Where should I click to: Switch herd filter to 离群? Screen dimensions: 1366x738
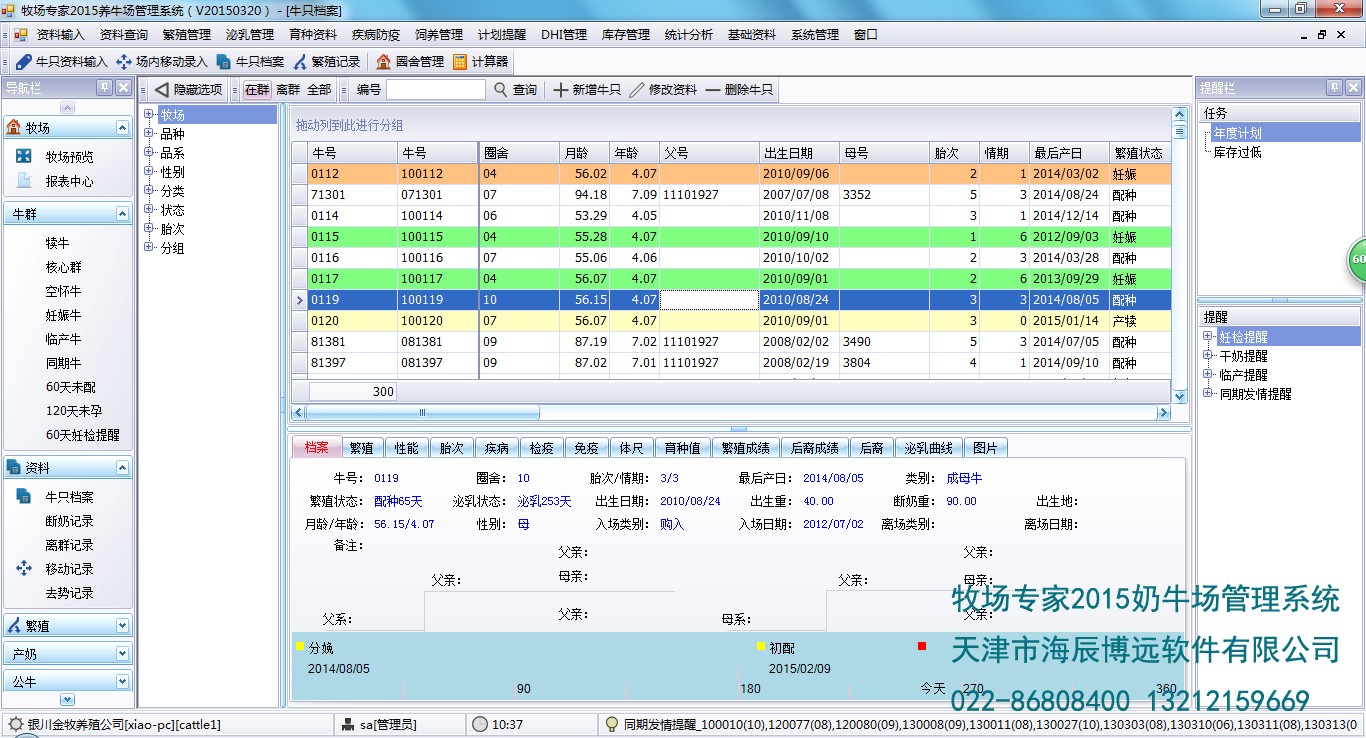(x=287, y=88)
